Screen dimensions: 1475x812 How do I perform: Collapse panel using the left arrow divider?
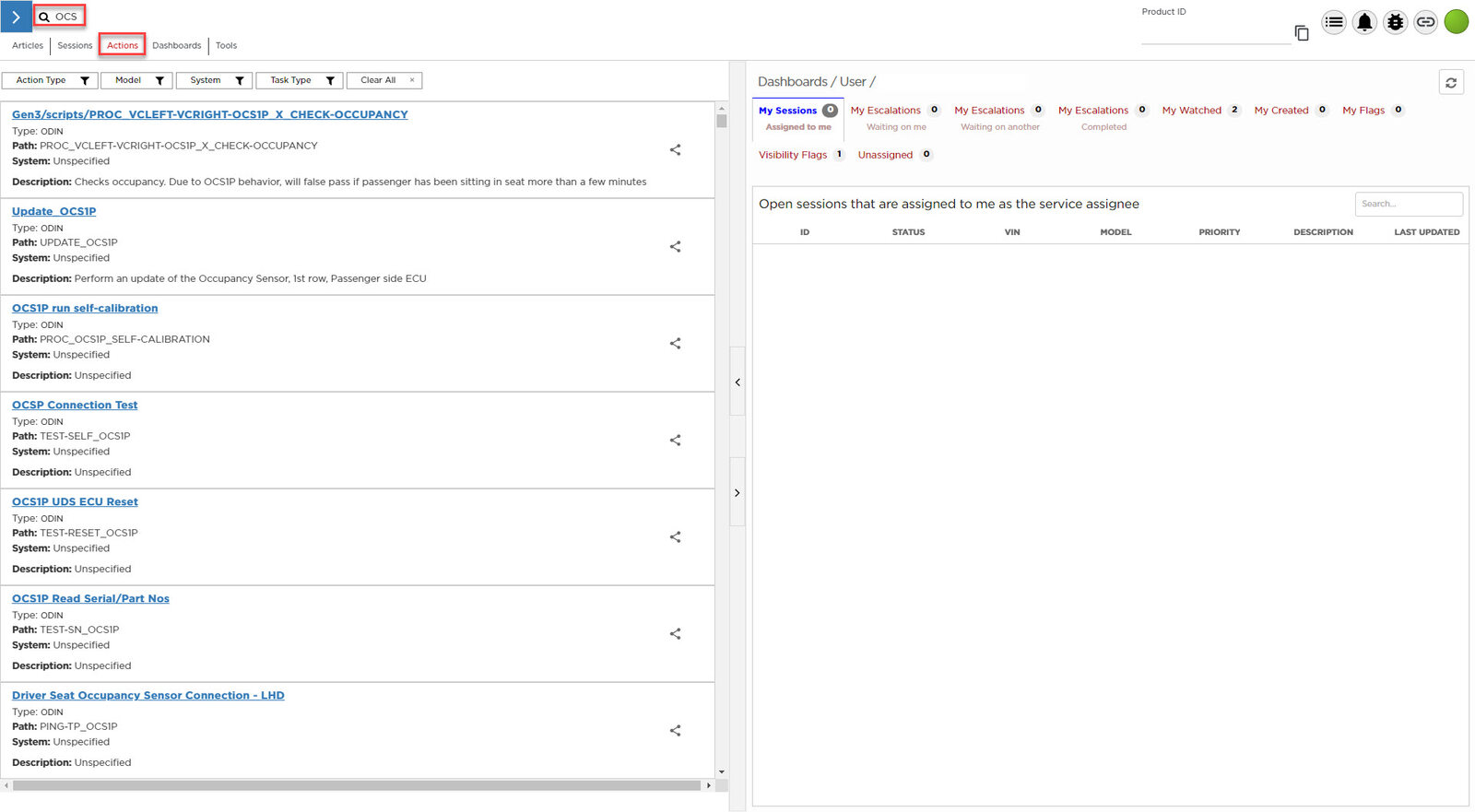point(737,382)
